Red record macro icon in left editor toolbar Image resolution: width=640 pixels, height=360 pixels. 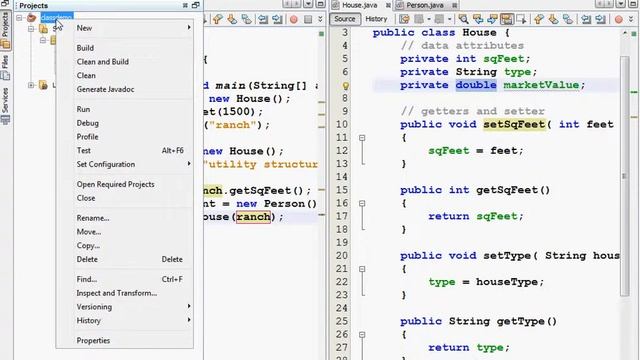point(294,19)
